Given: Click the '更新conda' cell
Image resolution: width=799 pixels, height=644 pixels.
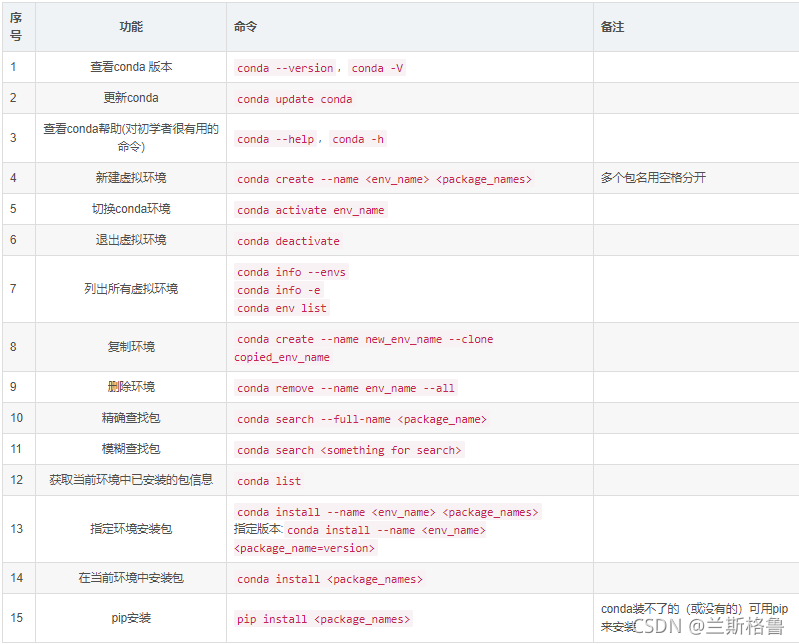Looking at the screenshot, I should [131, 98].
